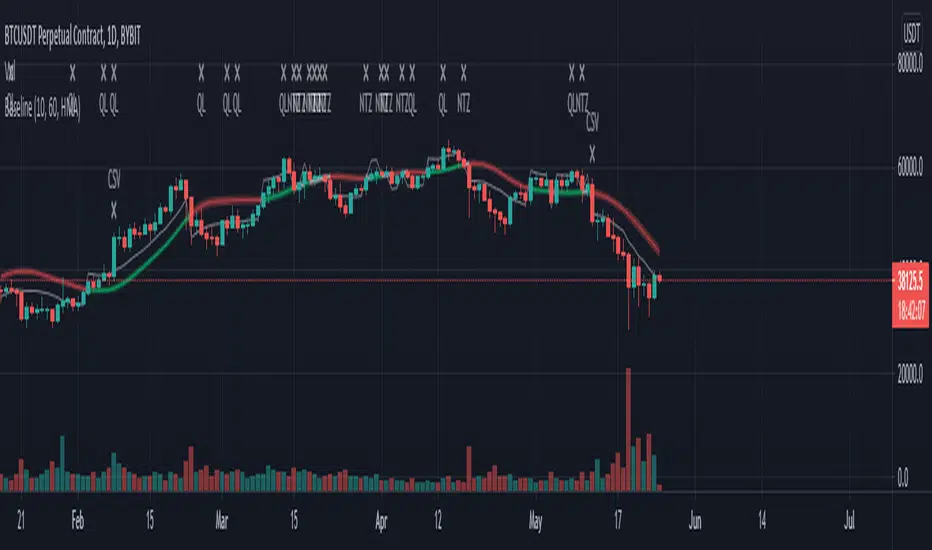Select Jul on the time axis
This screenshot has height=550, width=932.
point(850,520)
